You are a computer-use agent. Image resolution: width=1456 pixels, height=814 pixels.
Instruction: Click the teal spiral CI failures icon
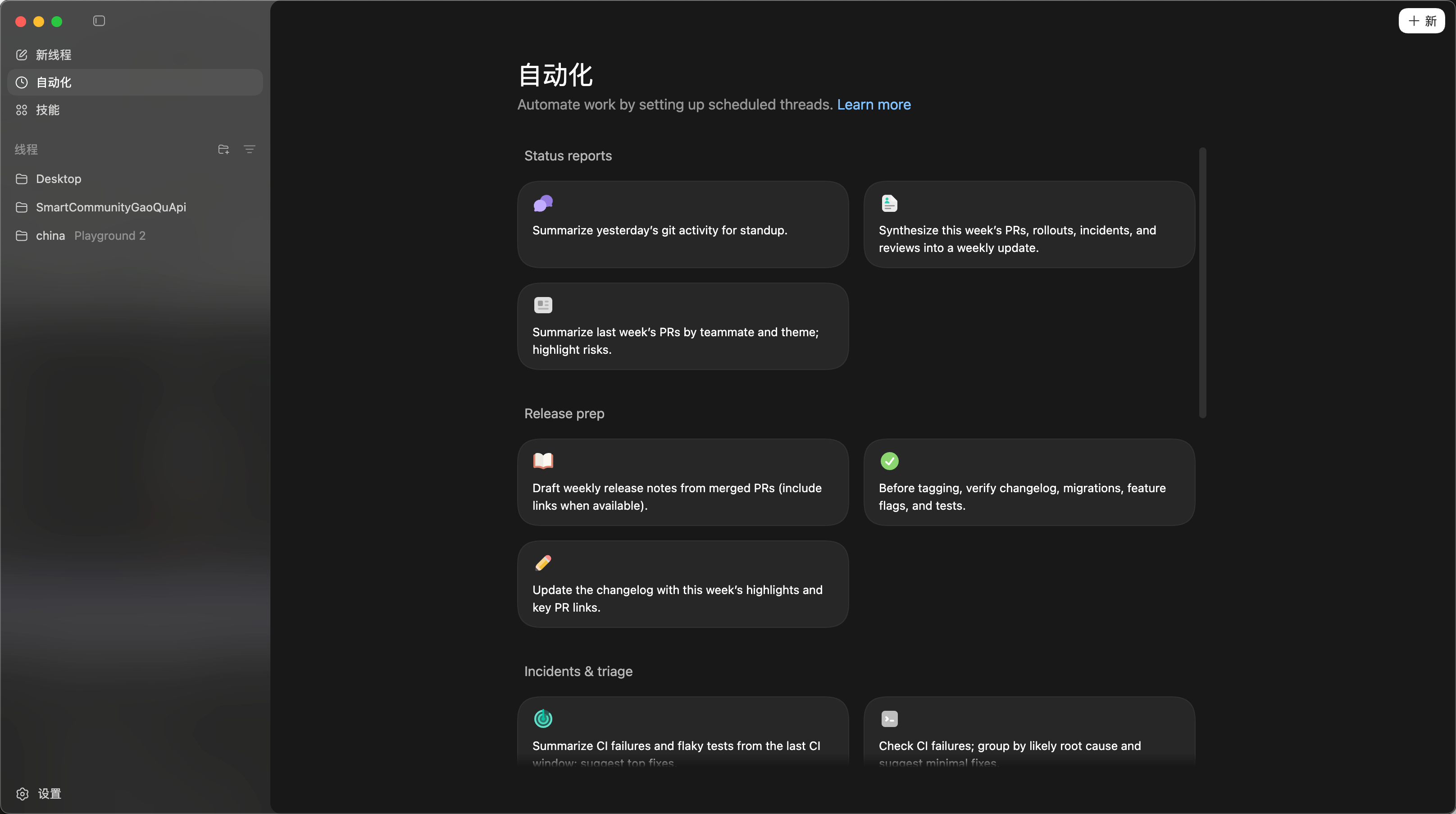click(542, 718)
